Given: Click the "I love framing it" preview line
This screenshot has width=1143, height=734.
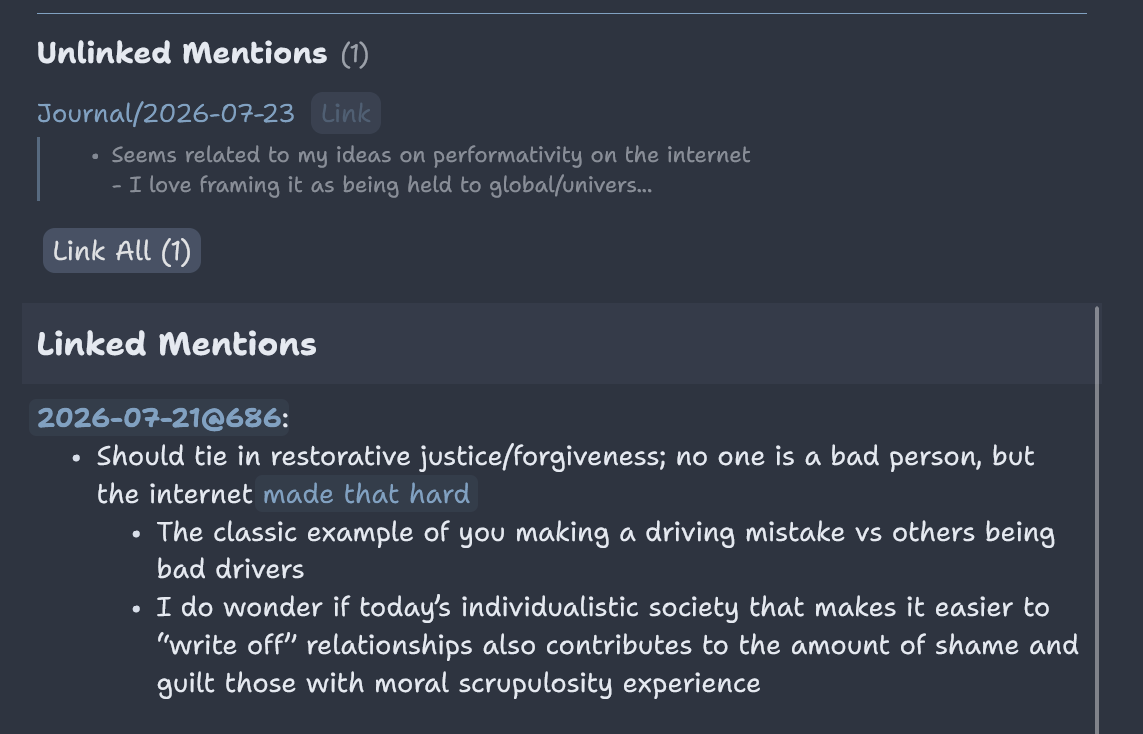Looking at the screenshot, I should point(382,185).
